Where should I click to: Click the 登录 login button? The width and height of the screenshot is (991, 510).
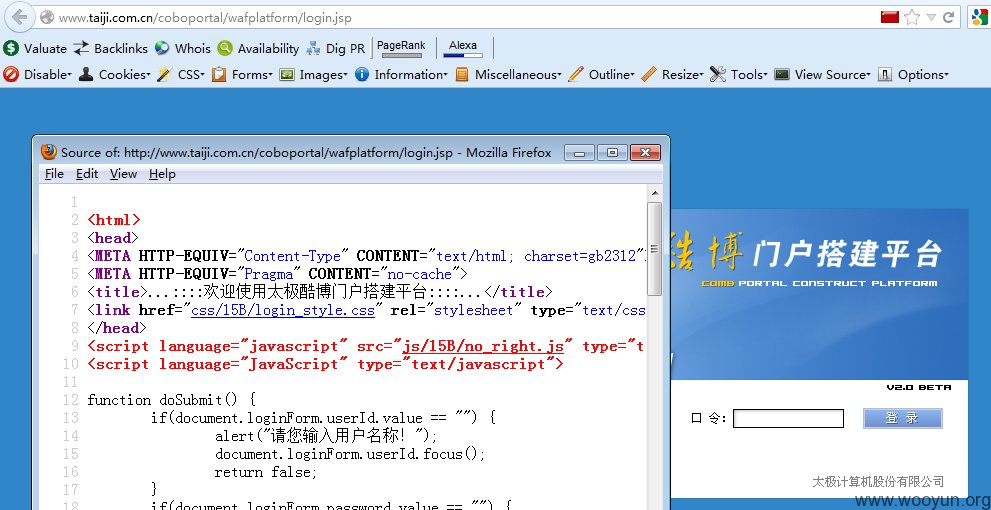point(903,418)
